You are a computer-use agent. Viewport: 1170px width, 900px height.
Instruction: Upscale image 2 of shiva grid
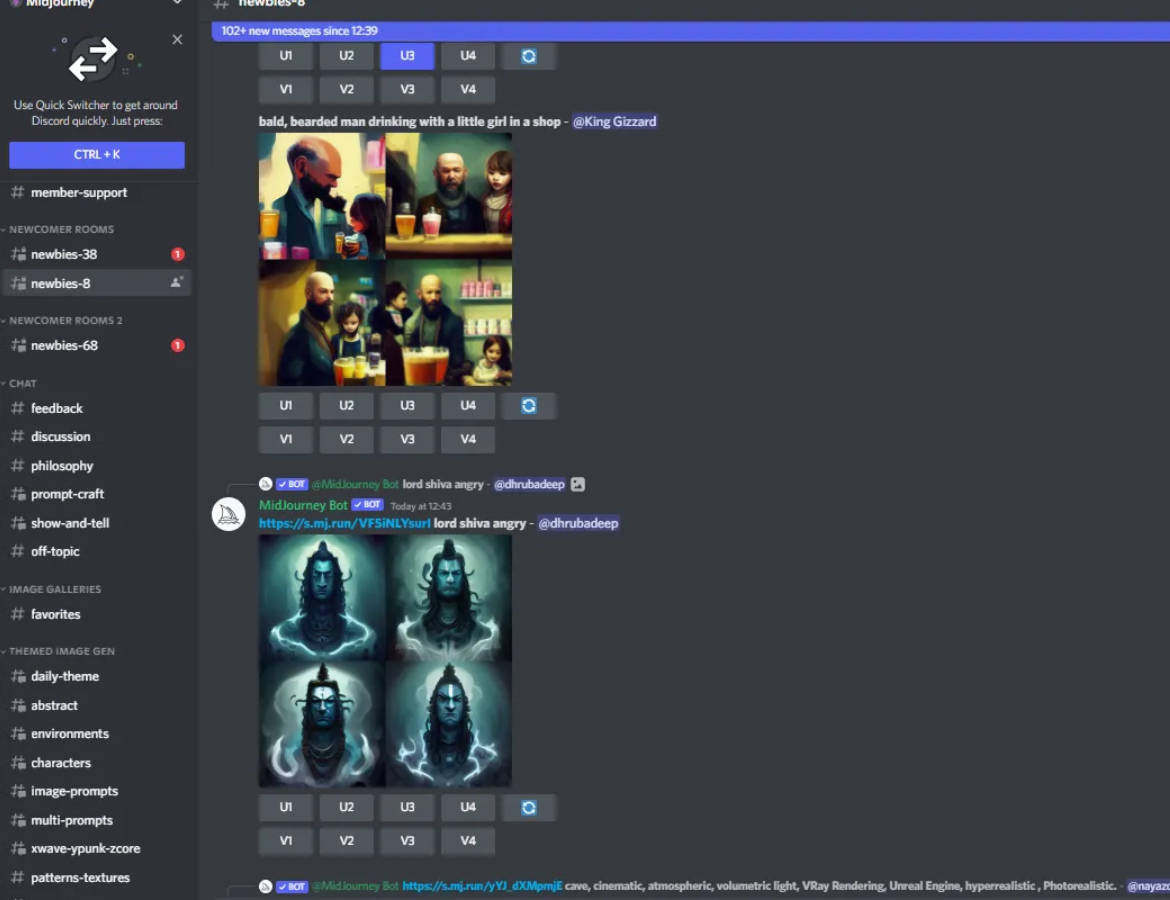coord(346,807)
